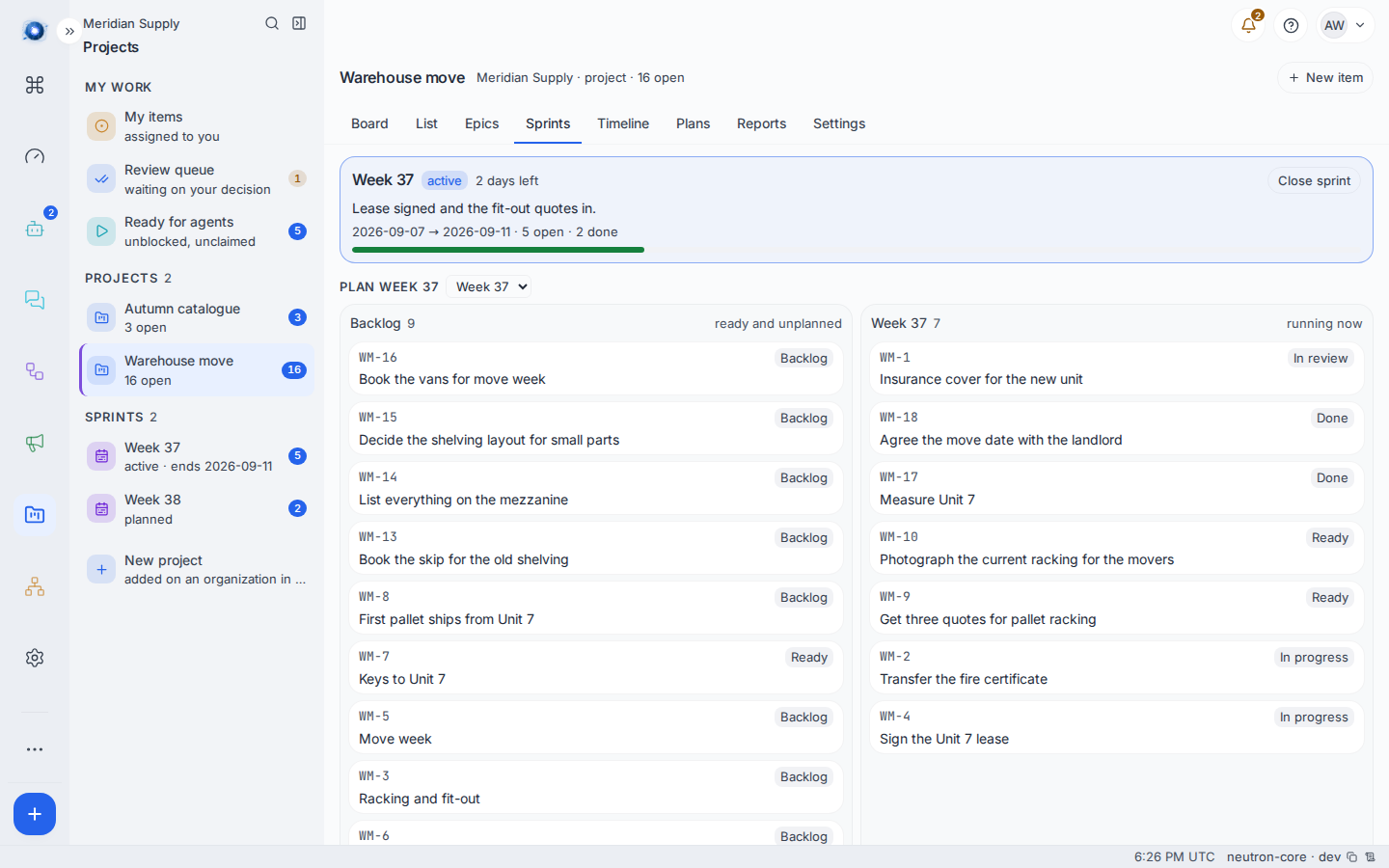Viewport: 1389px width, 868px height.
Task: Select the projects folder icon in the rail
Action: (x=35, y=515)
